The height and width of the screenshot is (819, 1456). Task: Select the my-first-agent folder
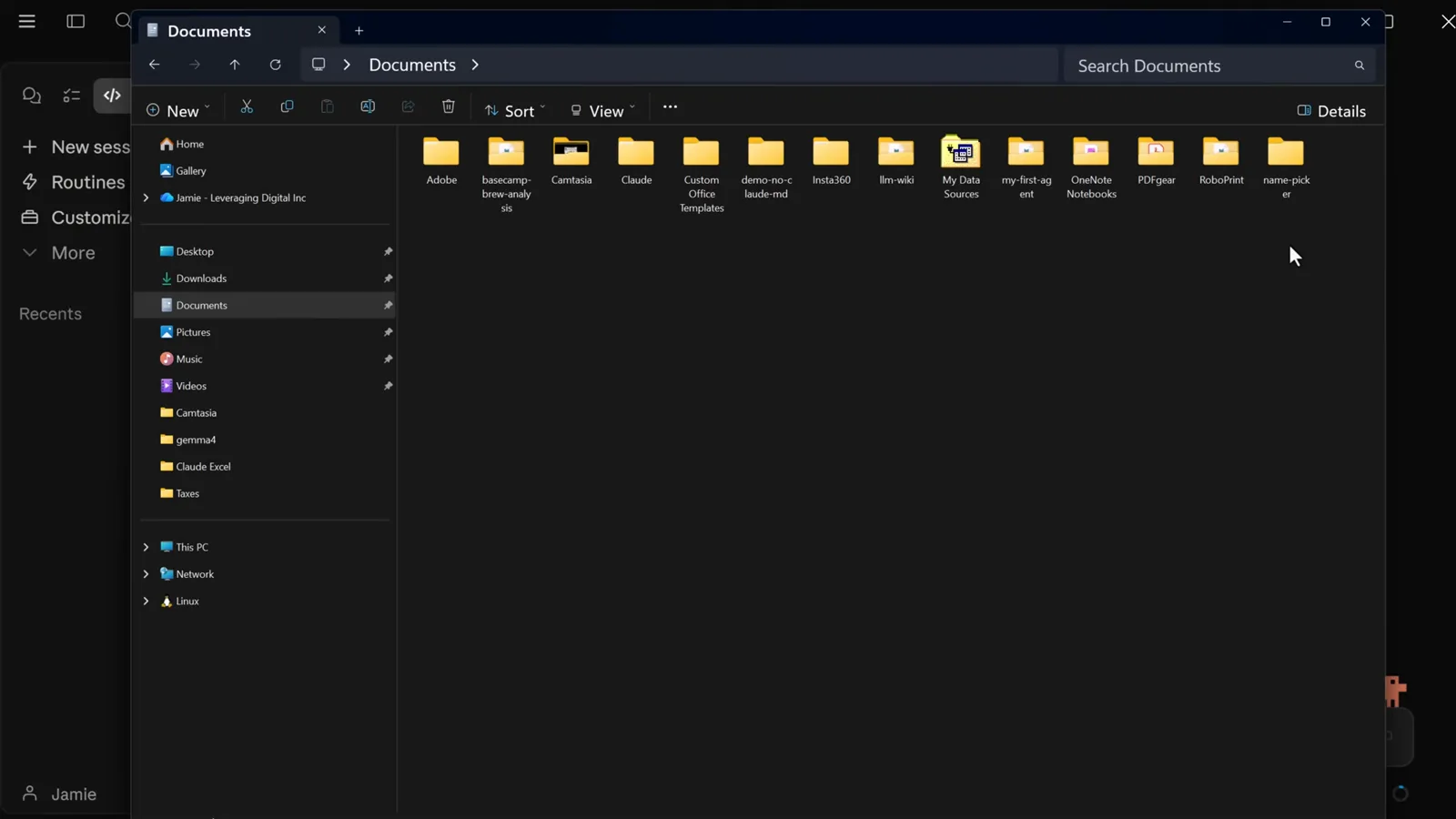pyautogui.click(x=1026, y=168)
